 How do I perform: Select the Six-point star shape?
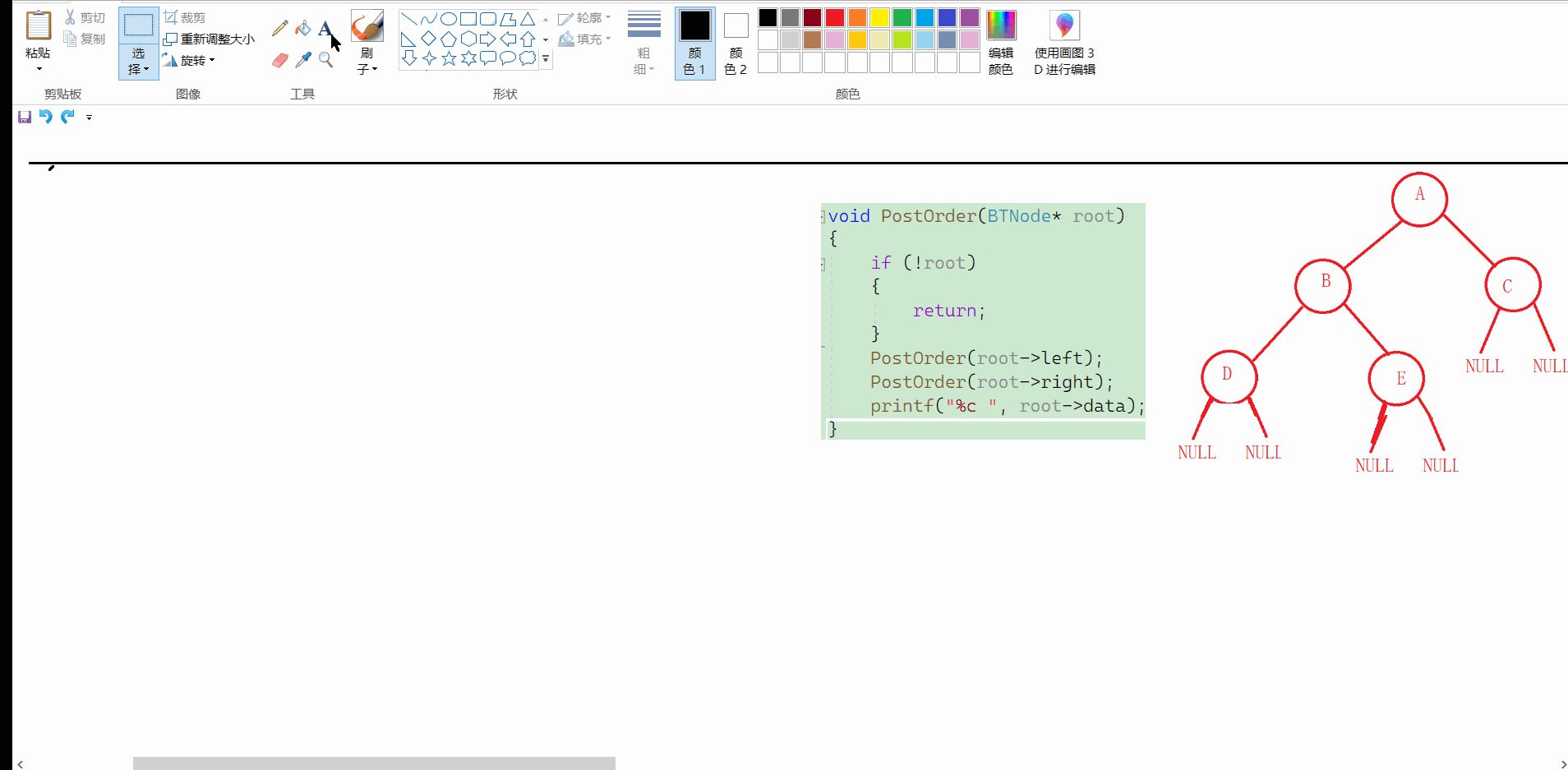pyautogui.click(x=468, y=58)
